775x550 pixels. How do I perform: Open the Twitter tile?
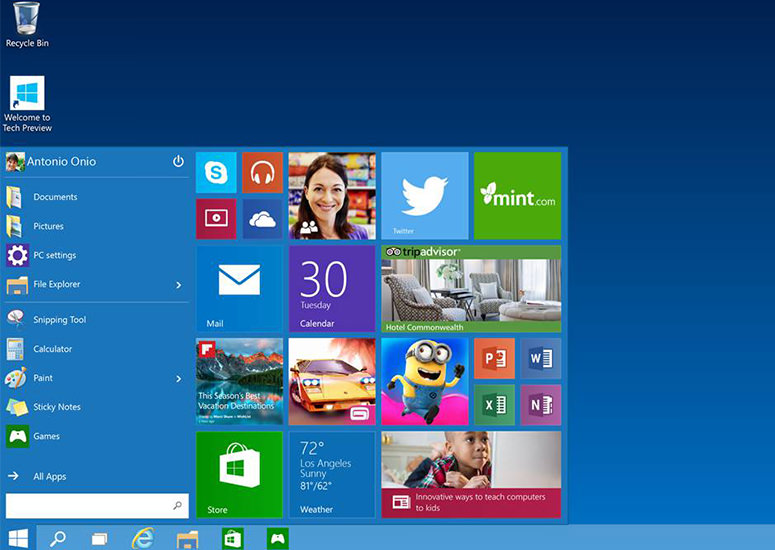[x=425, y=196]
